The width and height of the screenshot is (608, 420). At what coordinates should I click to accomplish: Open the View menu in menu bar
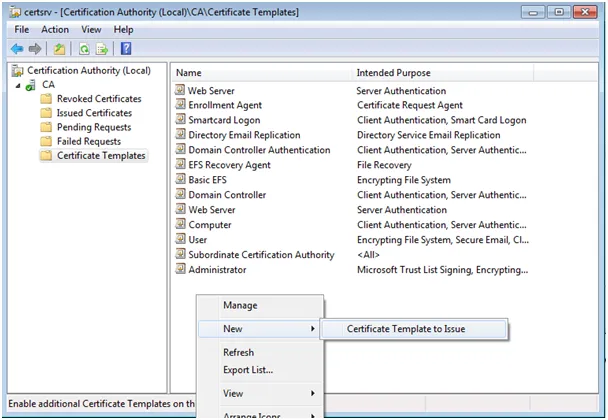tap(91, 30)
